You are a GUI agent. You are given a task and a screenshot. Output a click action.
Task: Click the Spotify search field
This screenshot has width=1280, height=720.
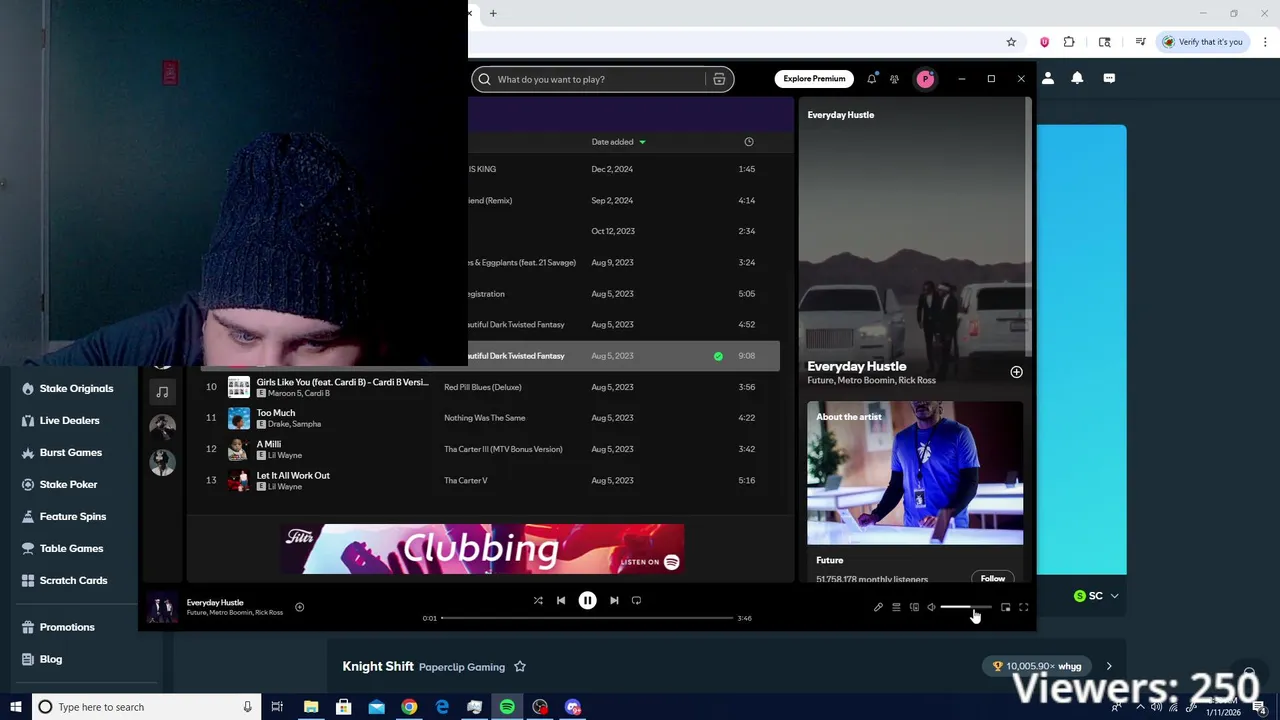[x=600, y=79]
